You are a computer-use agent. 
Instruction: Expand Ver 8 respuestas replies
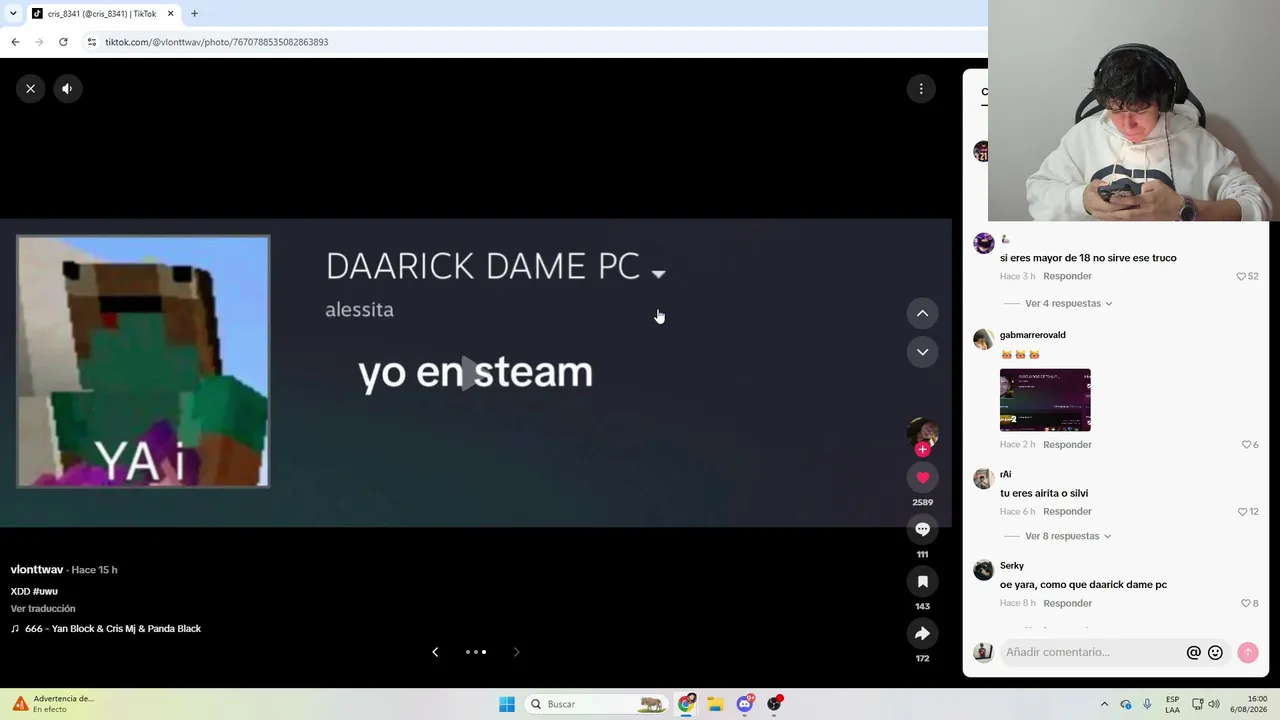pyautogui.click(x=1069, y=537)
